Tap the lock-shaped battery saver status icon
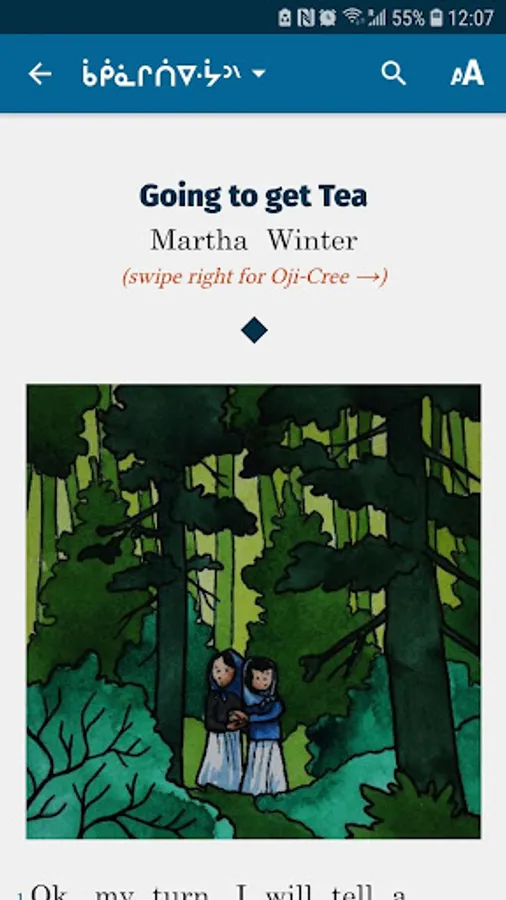This screenshot has height=900, width=506. pos(285,17)
